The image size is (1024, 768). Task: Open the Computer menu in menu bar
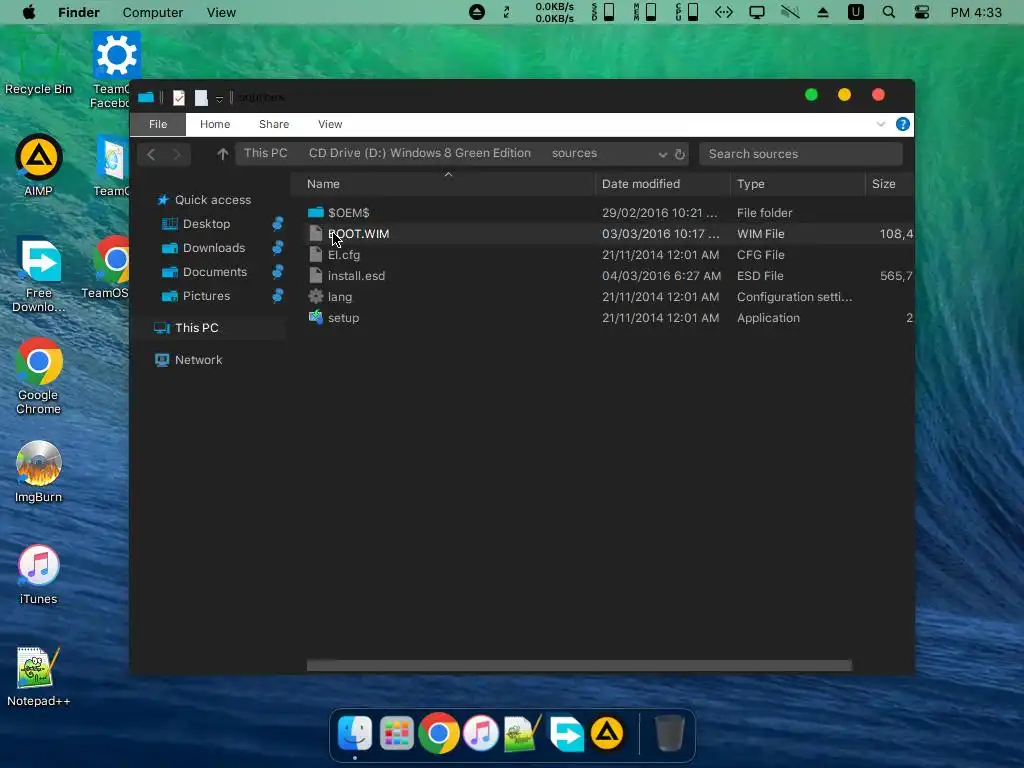click(x=153, y=12)
